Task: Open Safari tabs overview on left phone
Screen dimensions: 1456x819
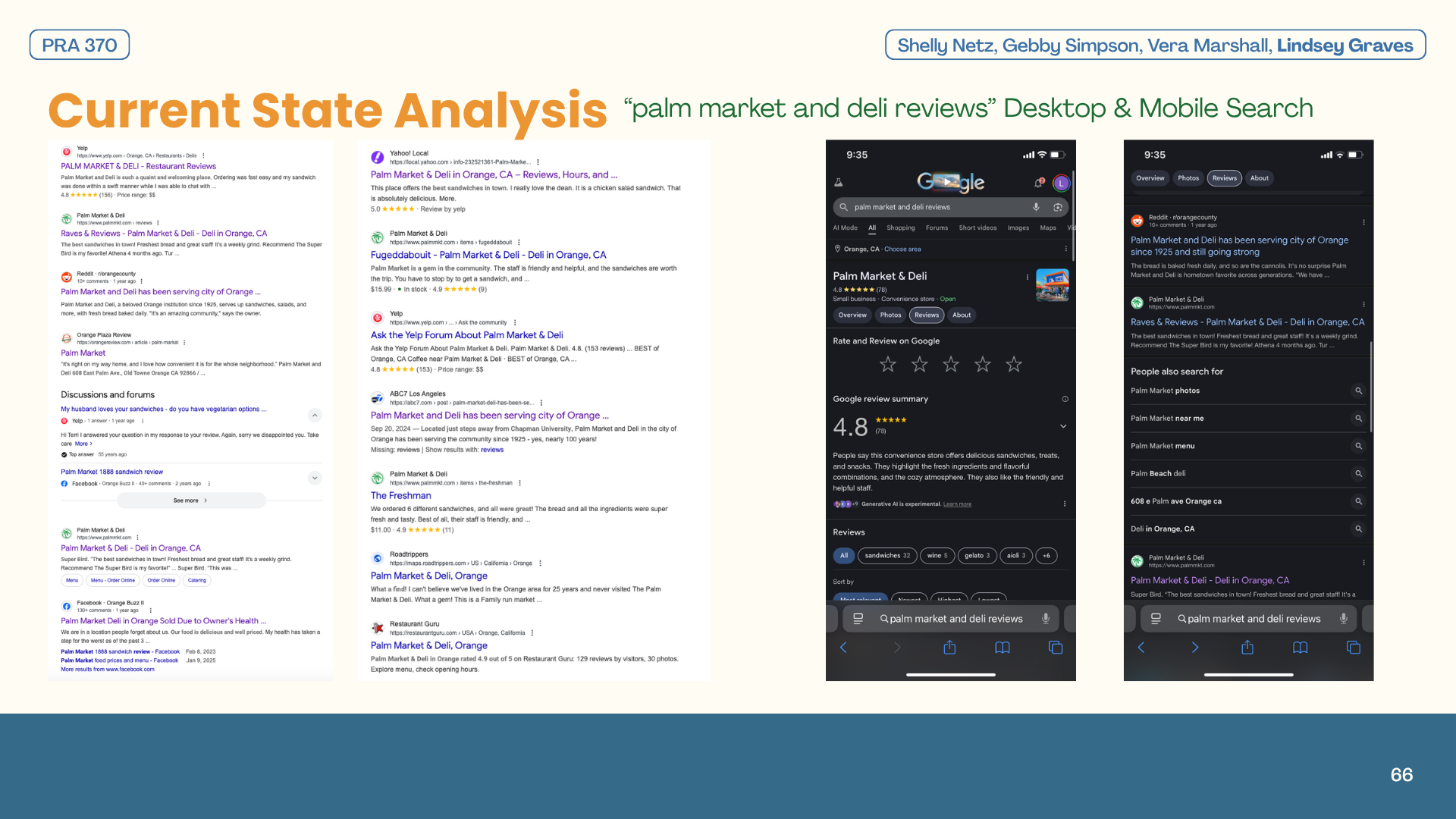Action: (1056, 647)
